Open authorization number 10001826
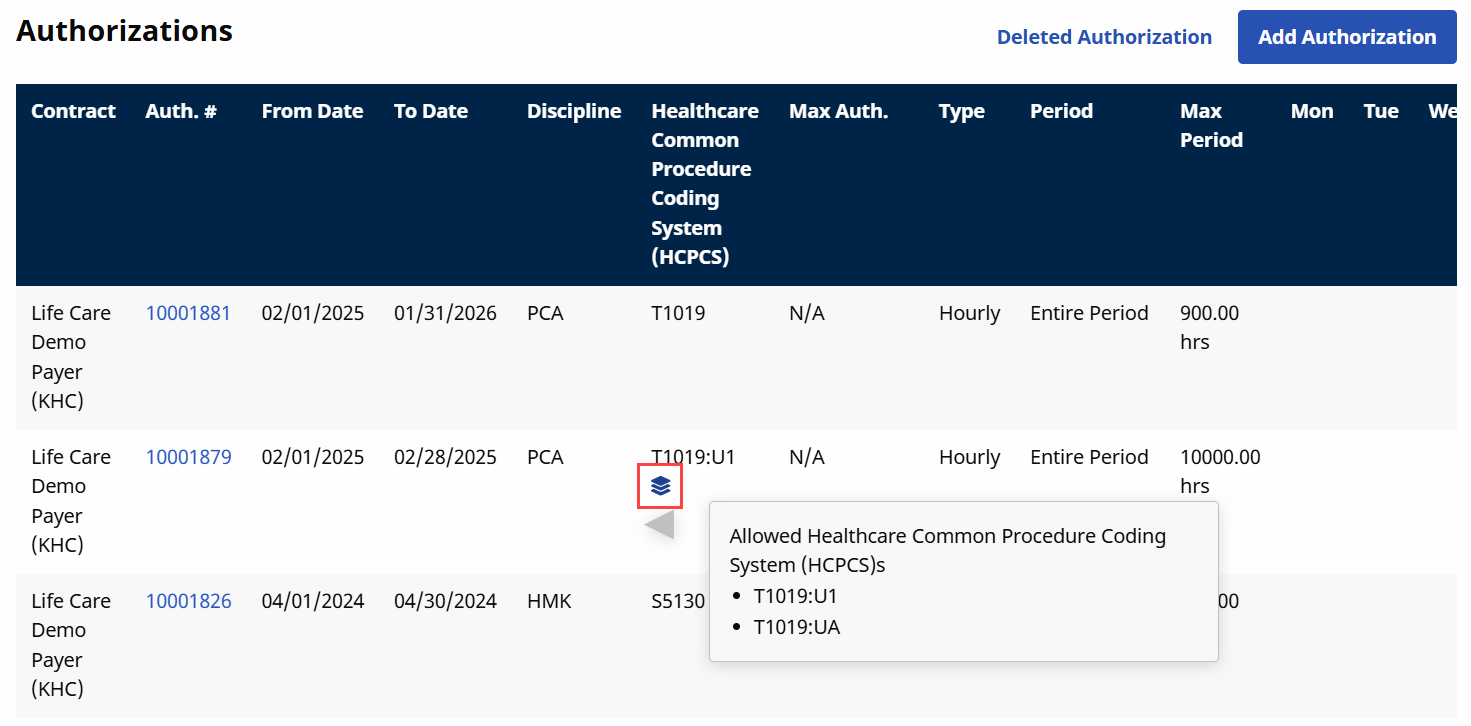The image size is (1471, 726). (188, 601)
